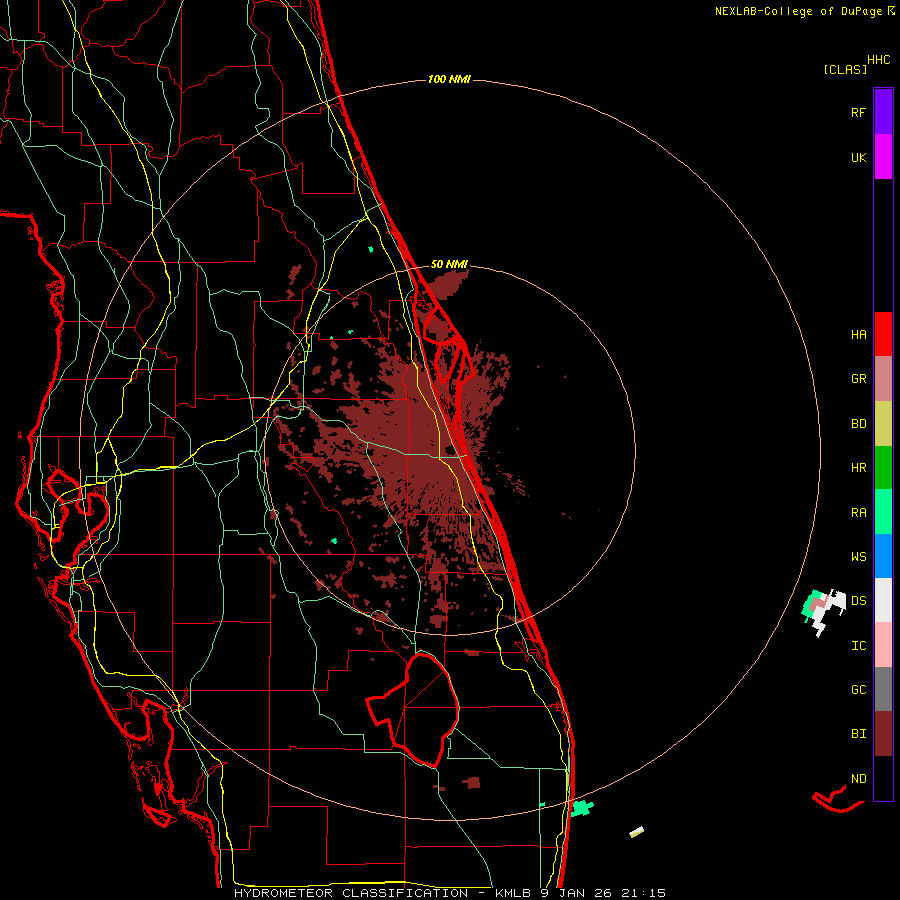Click the HYDROMETEOR CLASSIFICATION caption text
The image size is (900, 900).
351,893
